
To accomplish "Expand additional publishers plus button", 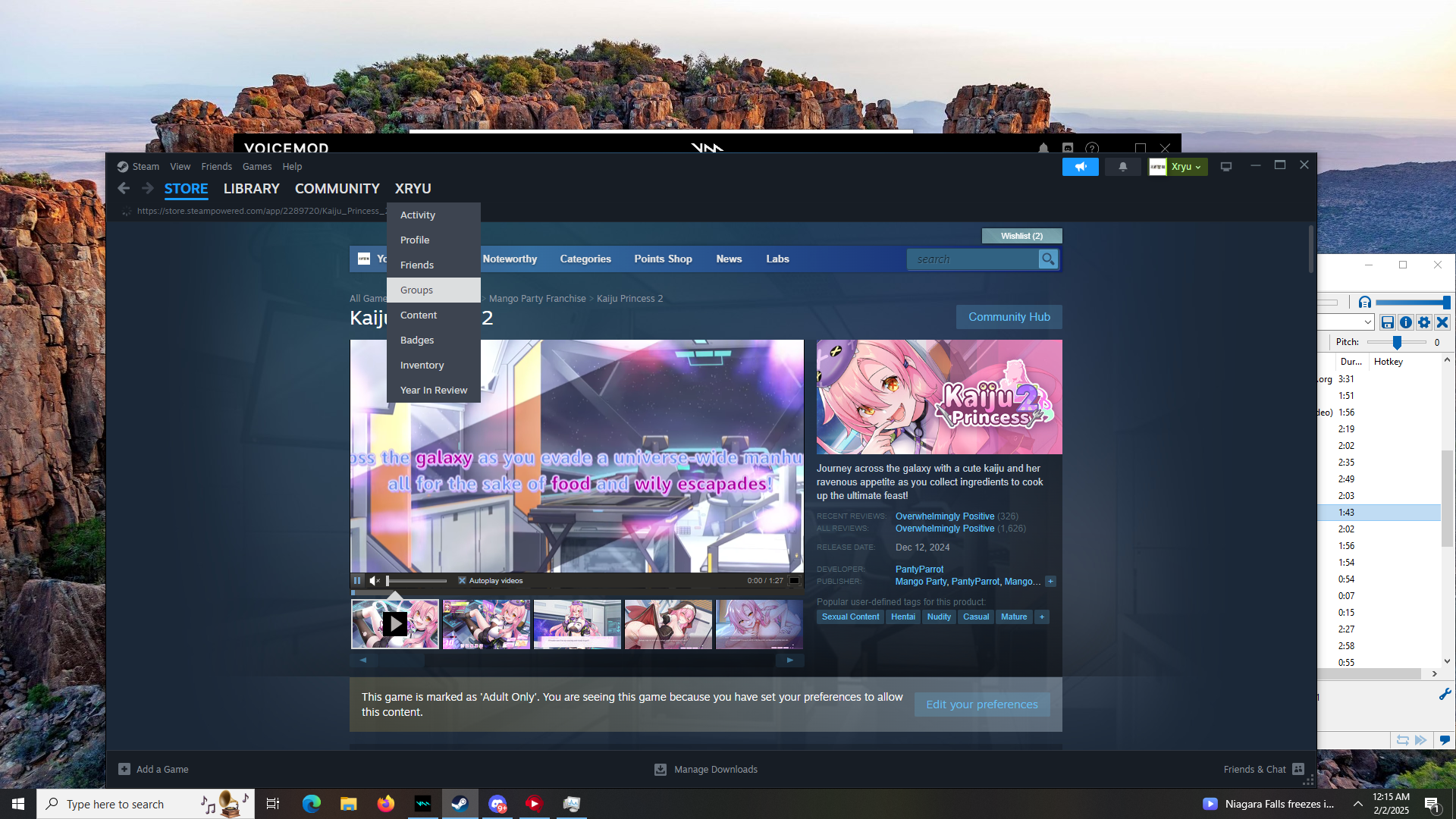I will tap(1050, 582).
